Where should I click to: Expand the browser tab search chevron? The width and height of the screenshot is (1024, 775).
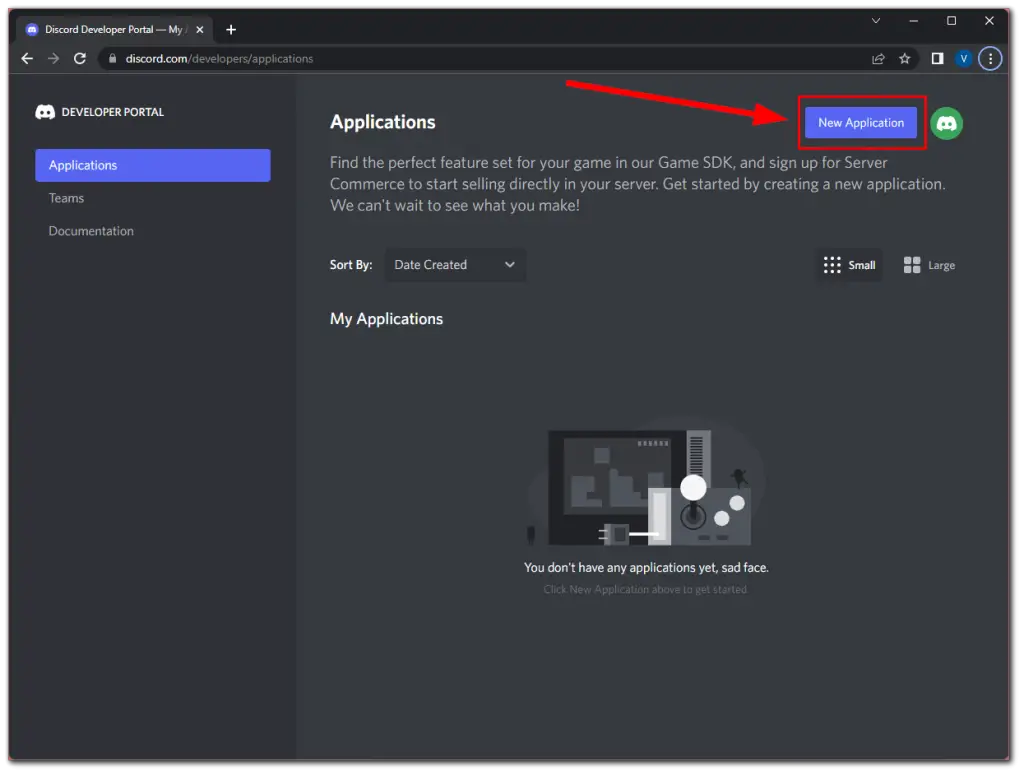(x=876, y=20)
